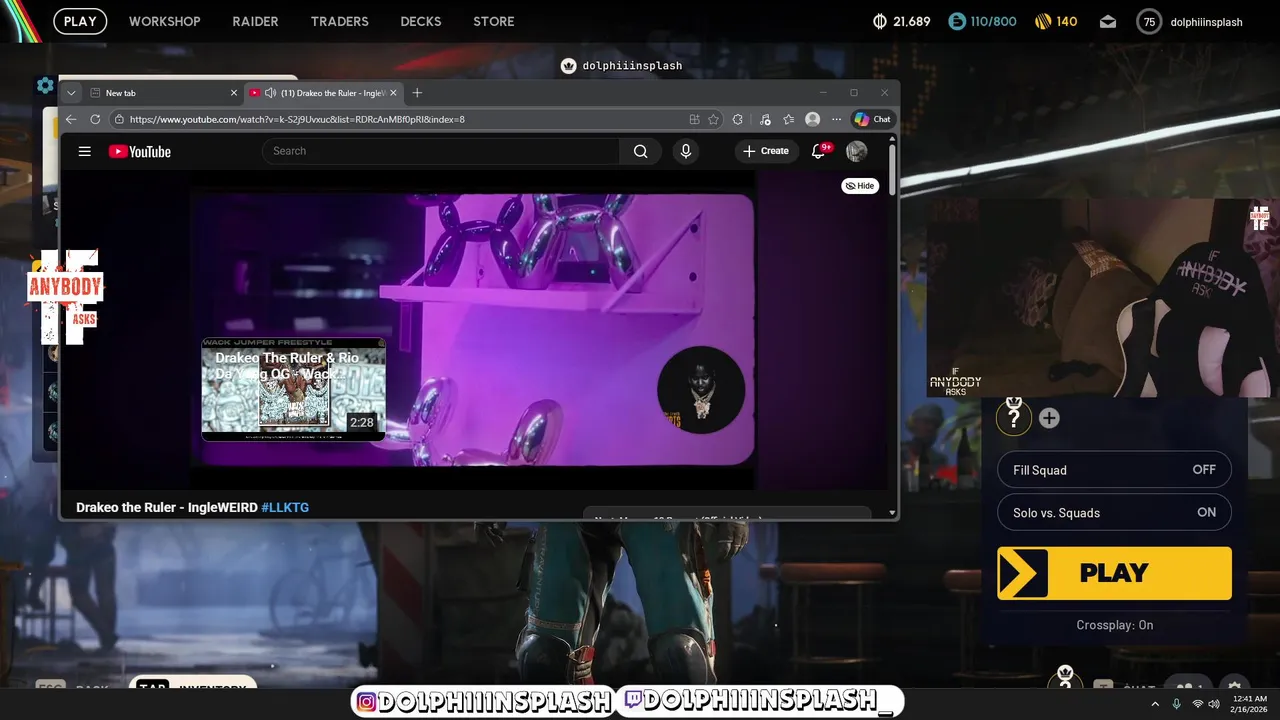
Task: Start YouTube voice search with microphone
Action: click(686, 151)
